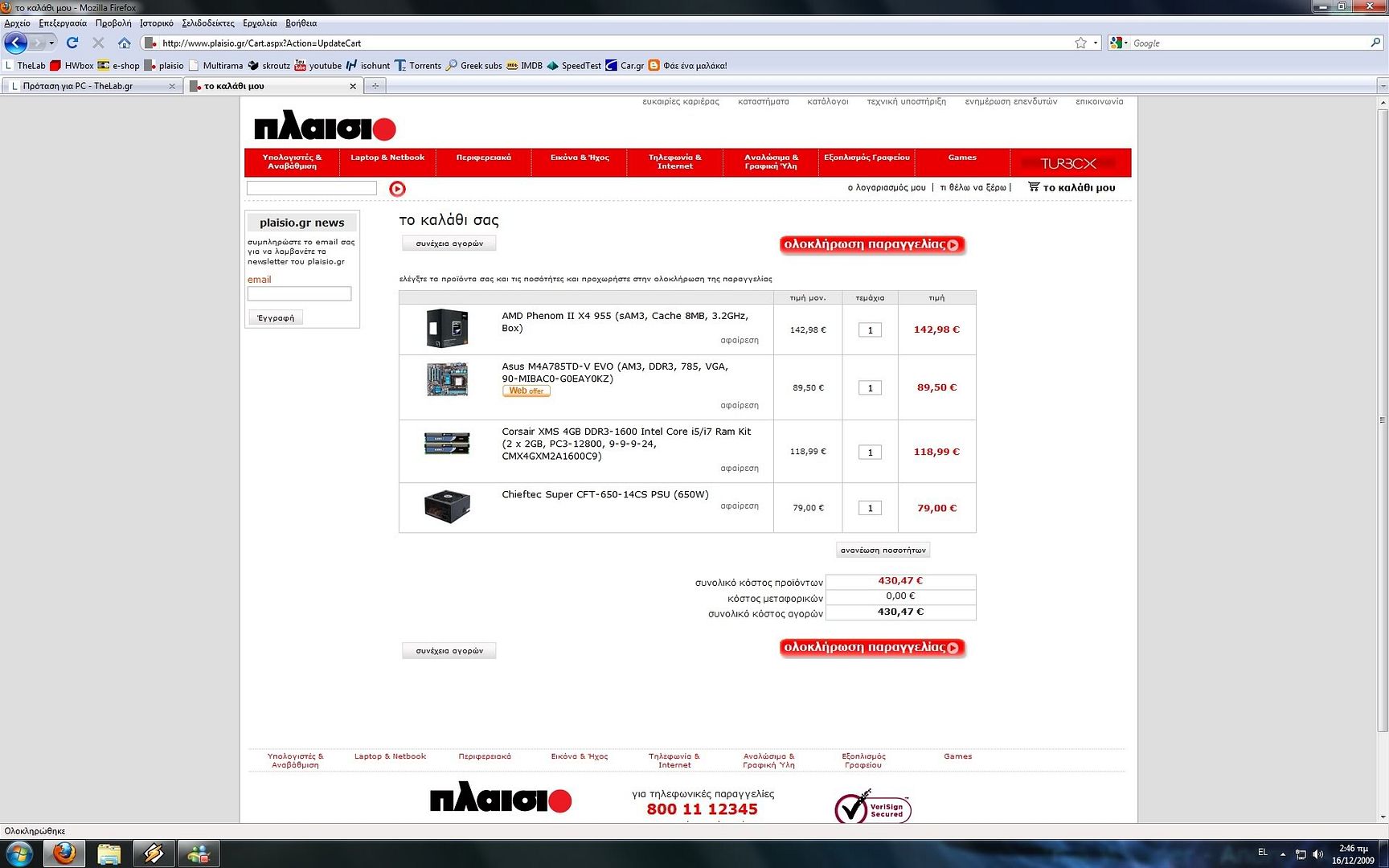Click the top ολοκλήρωση παραγγελίας button
1389x868 pixels.
click(x=871, y=244)
